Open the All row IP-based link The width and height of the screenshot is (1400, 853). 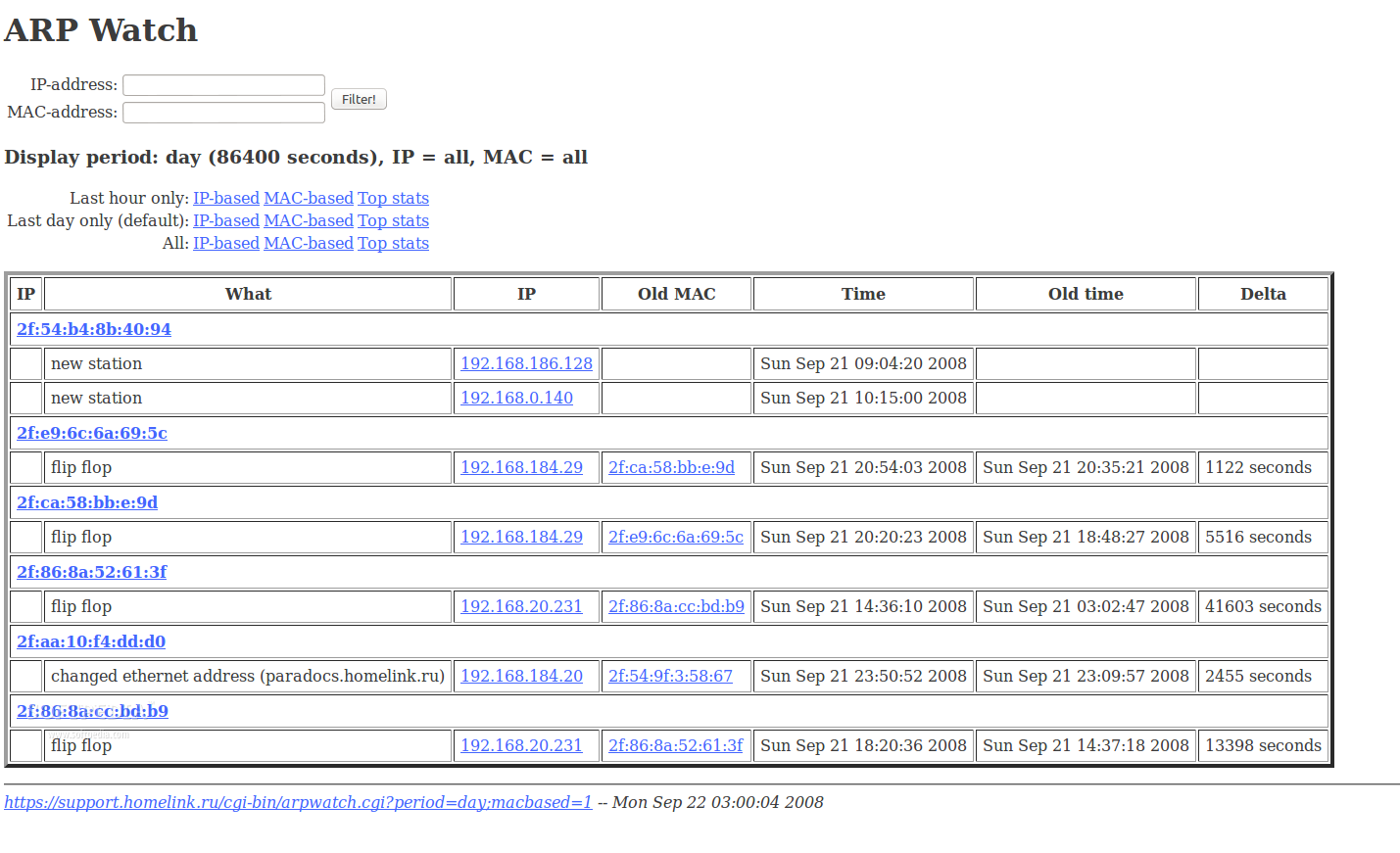click(x=225, y=243)
